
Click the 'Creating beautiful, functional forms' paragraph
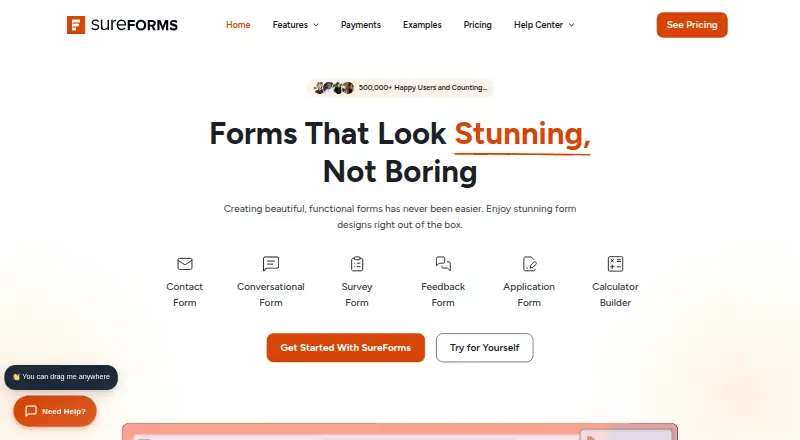tap(400, 216)
